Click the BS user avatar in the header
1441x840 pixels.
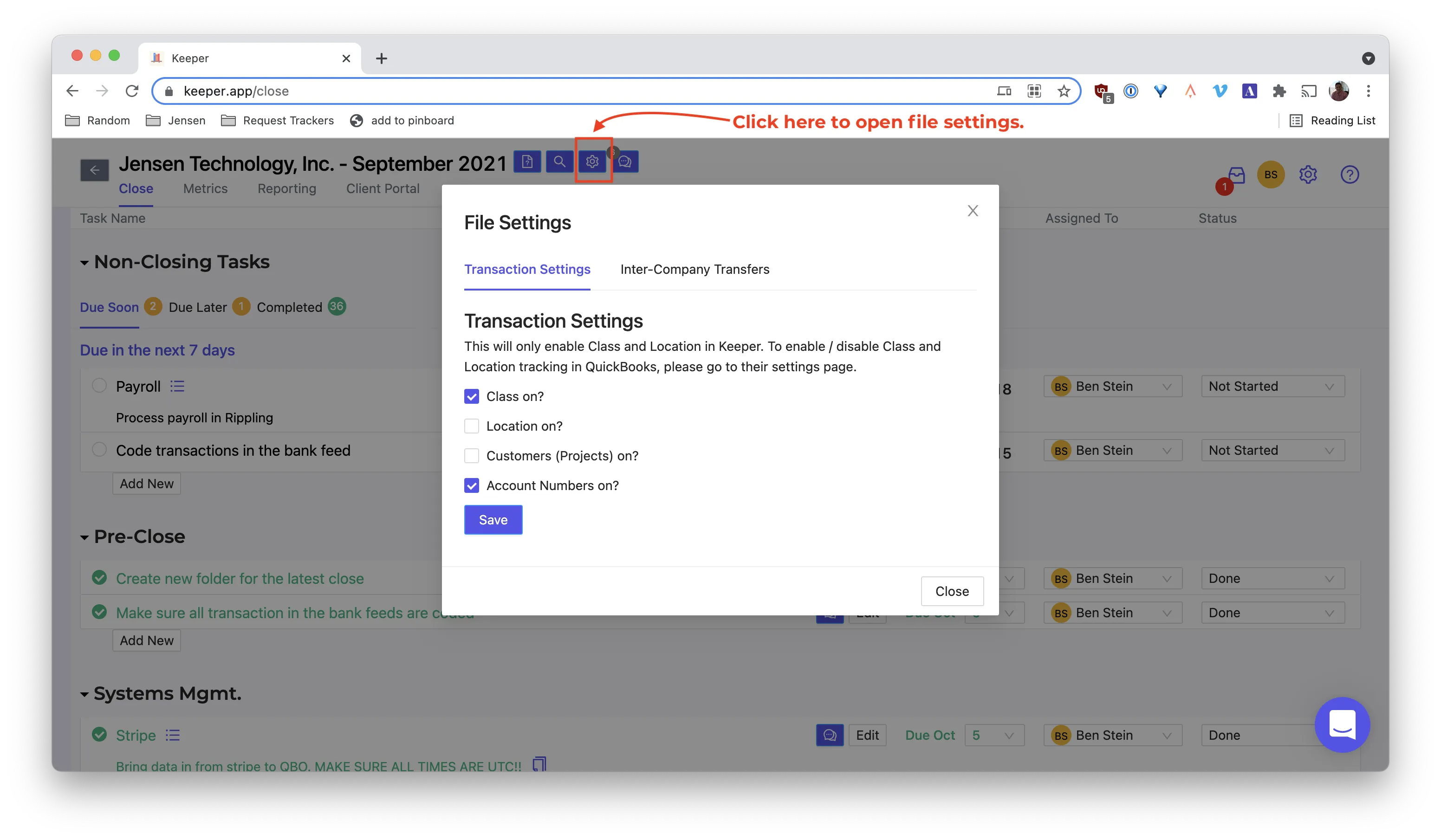[x=1271, y=174]
